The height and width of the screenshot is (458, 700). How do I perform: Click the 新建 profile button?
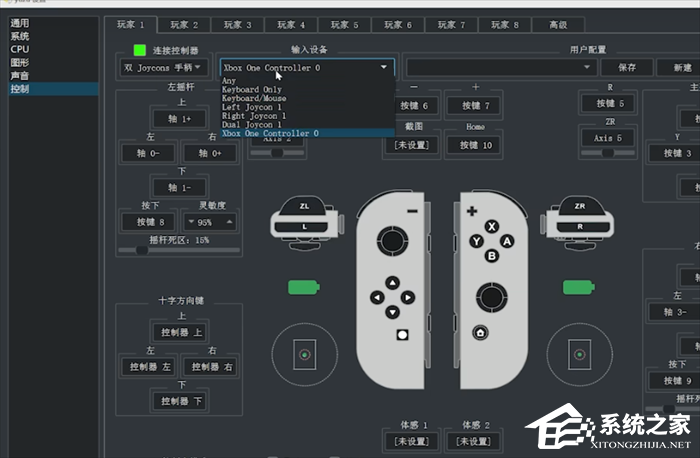tap(681, 67)
